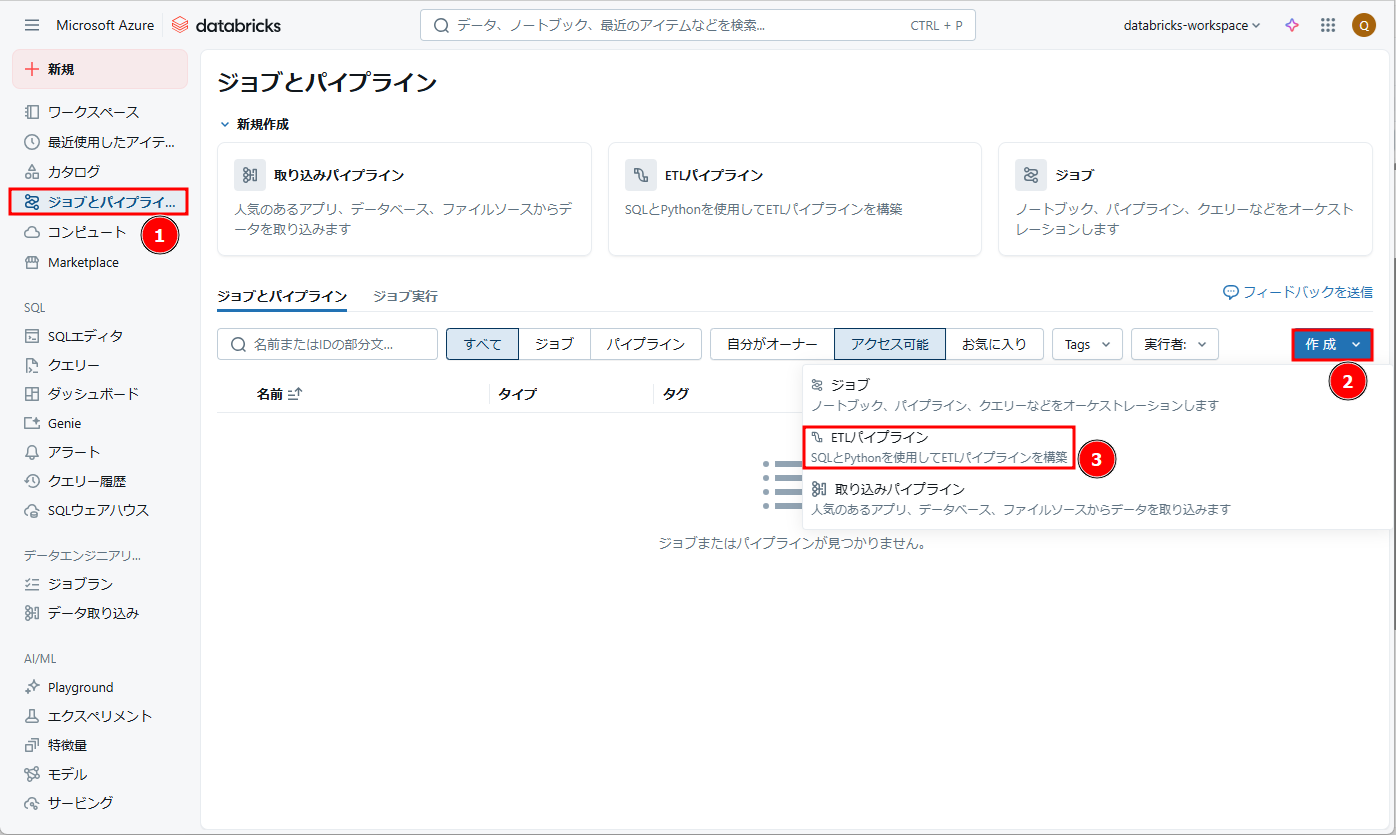Select the パイプライン filter toggle

pos(646,344)
